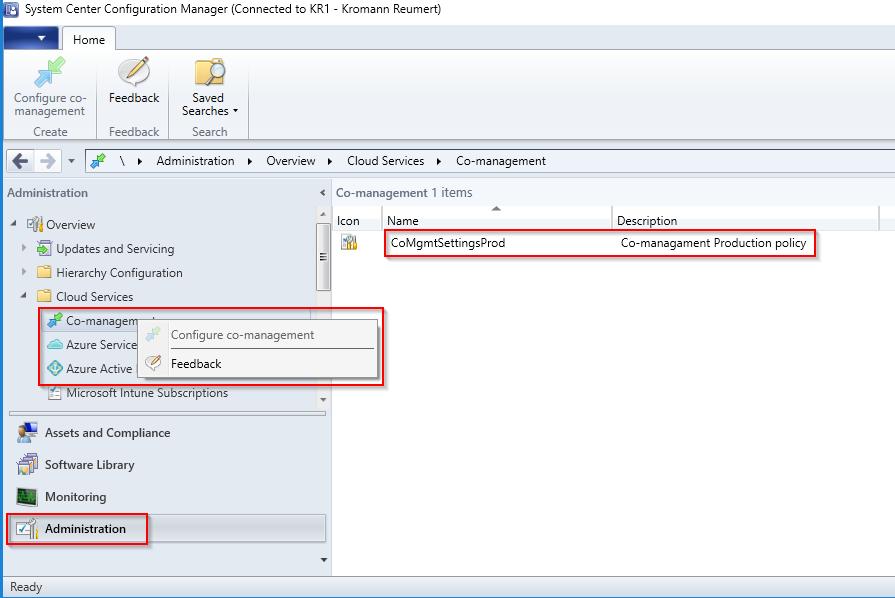The image size is (895, 598).
Task: Click the Co-managament Production policy description
Action: (713, 243)
